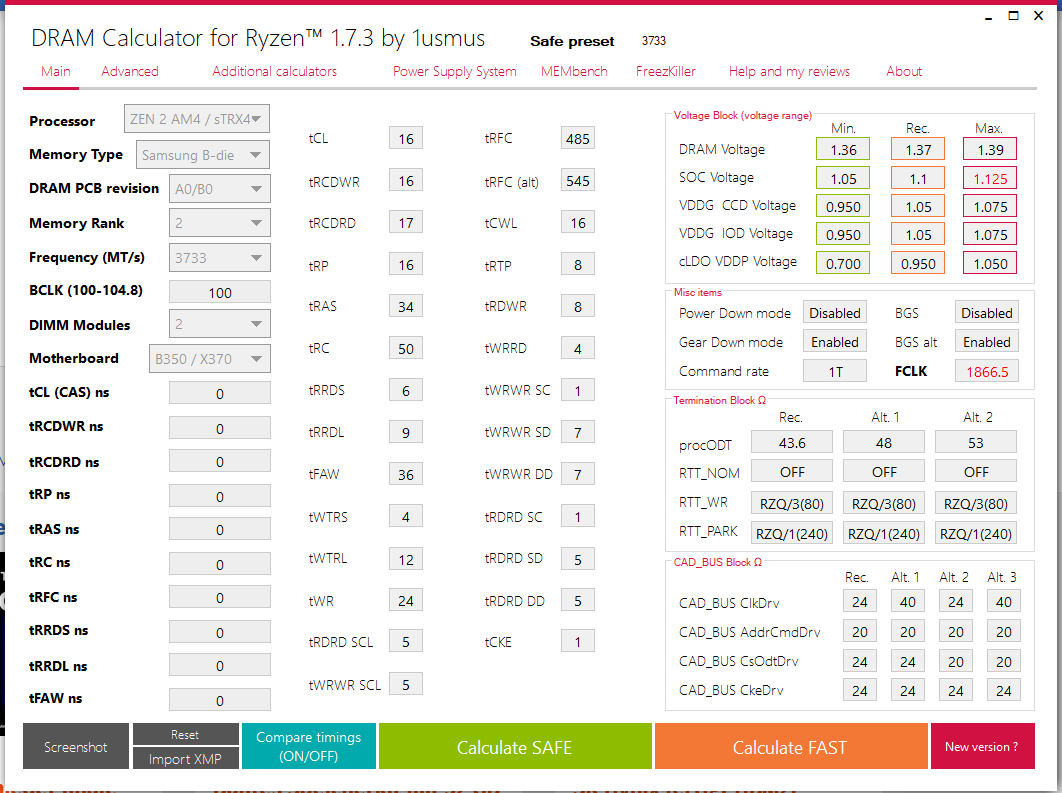This screenshot has width=1062, height=793.
Task: Switch to the MEMbench tab
Action: point(574,71)
